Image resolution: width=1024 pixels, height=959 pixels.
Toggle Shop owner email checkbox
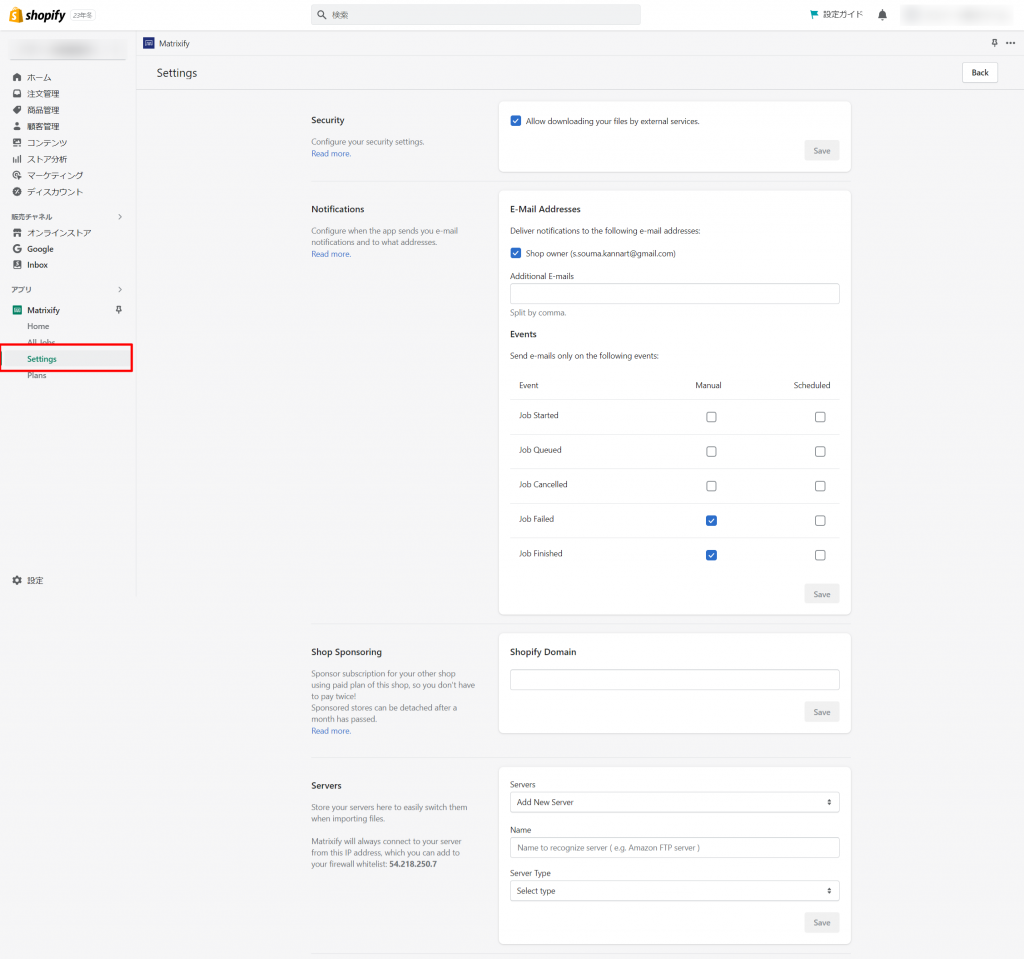pos(516,253)
